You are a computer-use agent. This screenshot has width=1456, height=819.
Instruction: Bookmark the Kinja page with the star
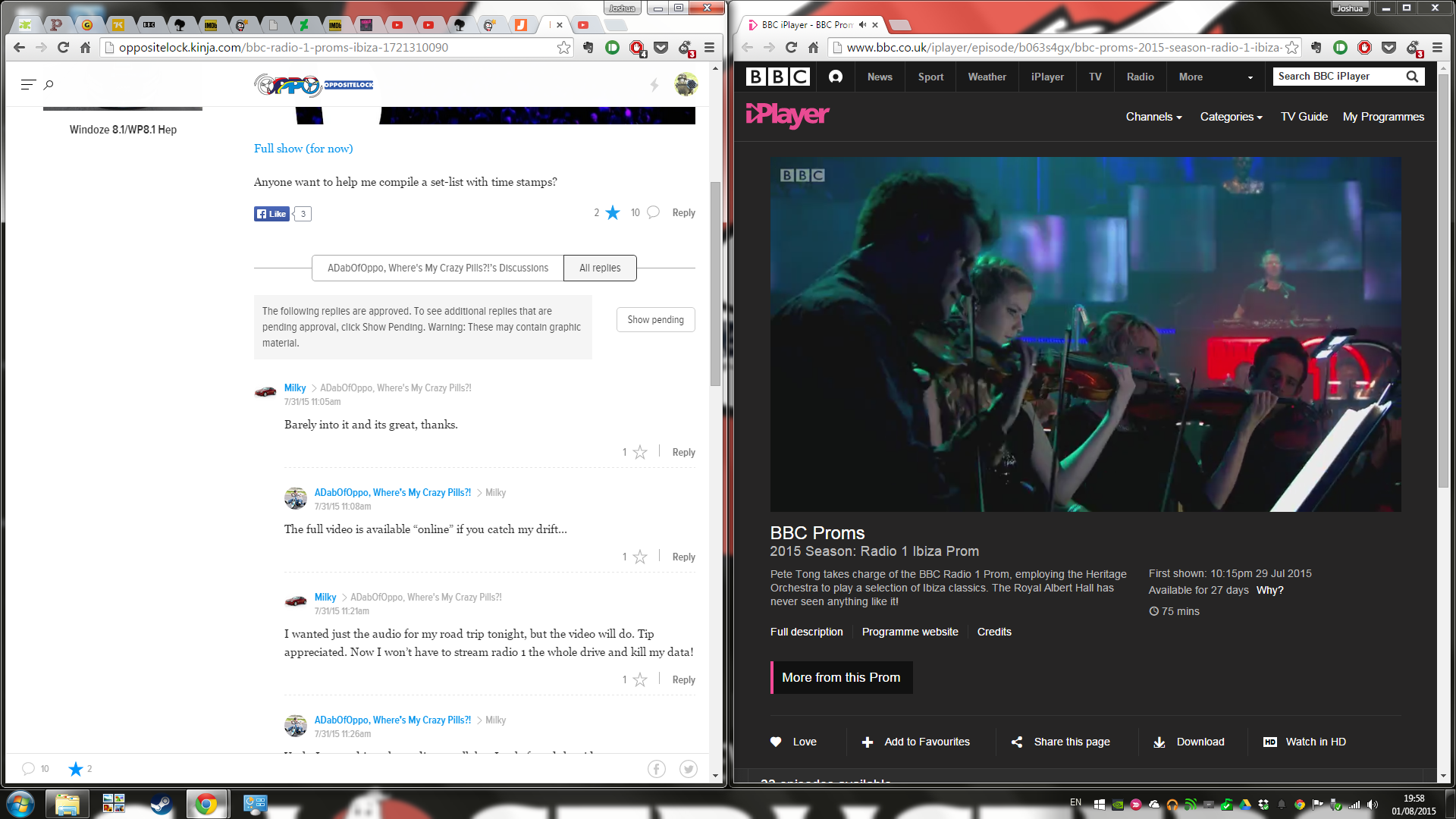pos(563,48)
